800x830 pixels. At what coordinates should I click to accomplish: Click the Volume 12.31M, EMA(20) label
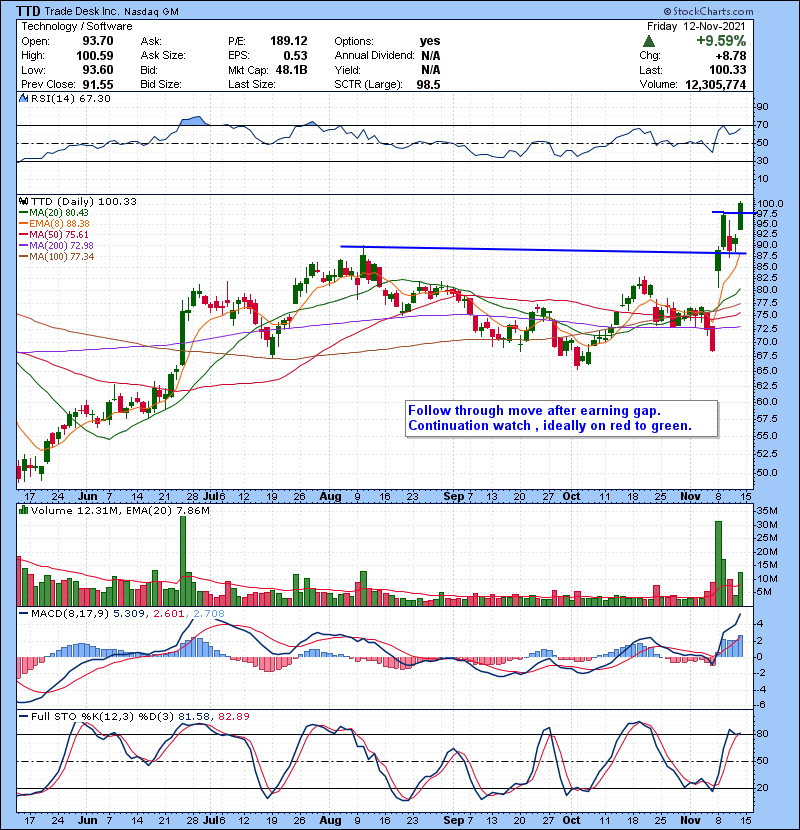click(x=120, y=511)
